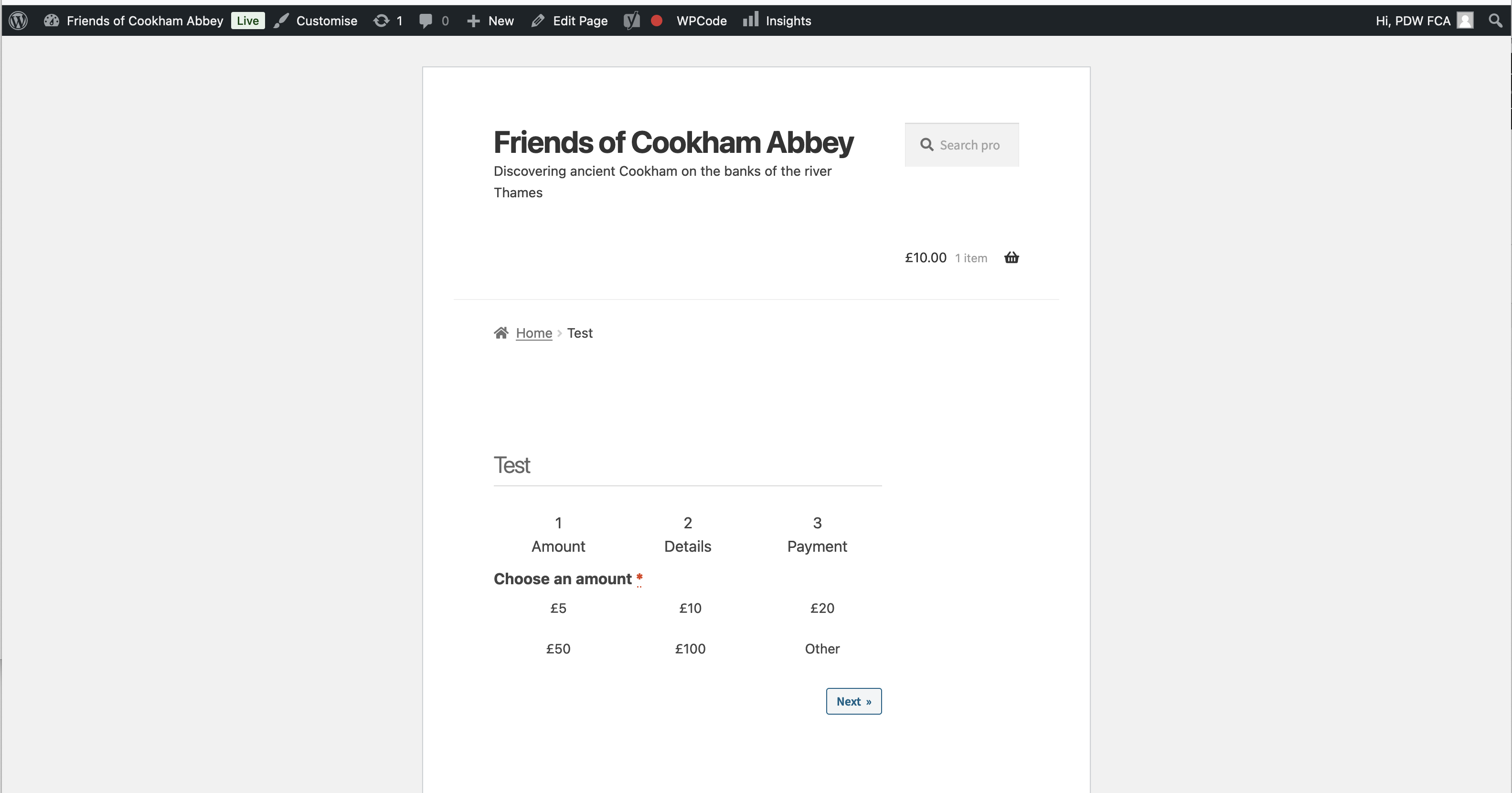The image size is (1512, 793).
Task: Expand the Friends of Cookham Abbey site menu
Action: pyautogui.click(x=133, y=21)
